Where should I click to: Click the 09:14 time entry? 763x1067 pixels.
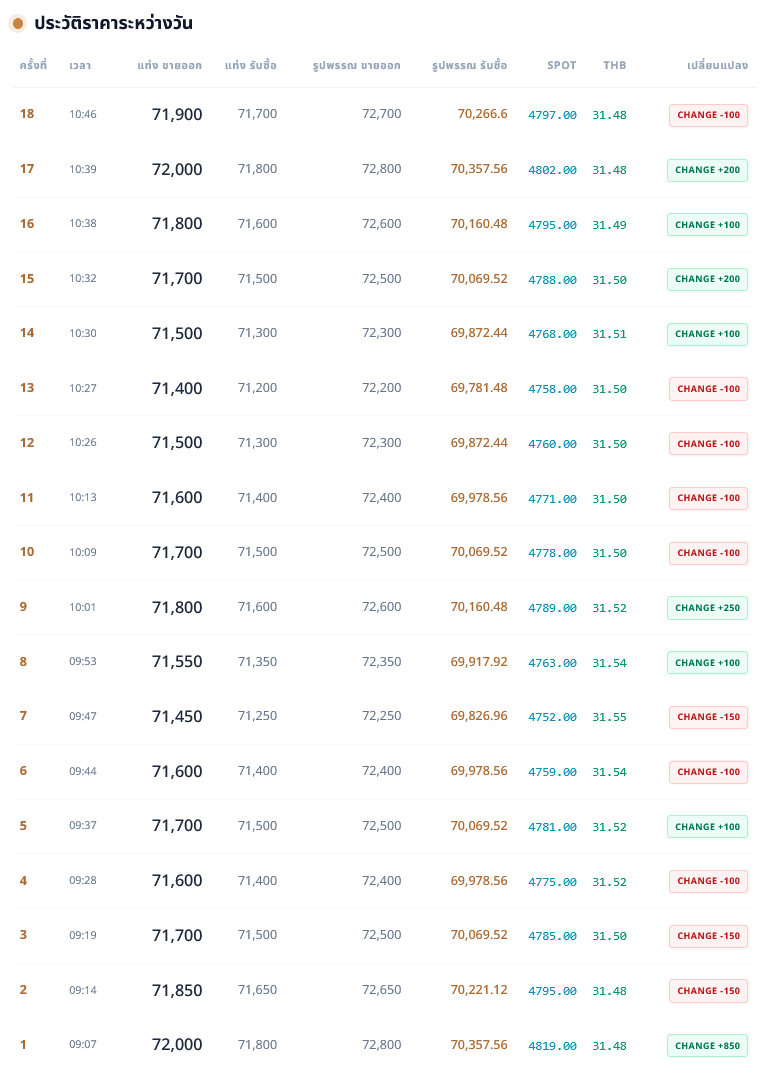[x=83, y=990]
